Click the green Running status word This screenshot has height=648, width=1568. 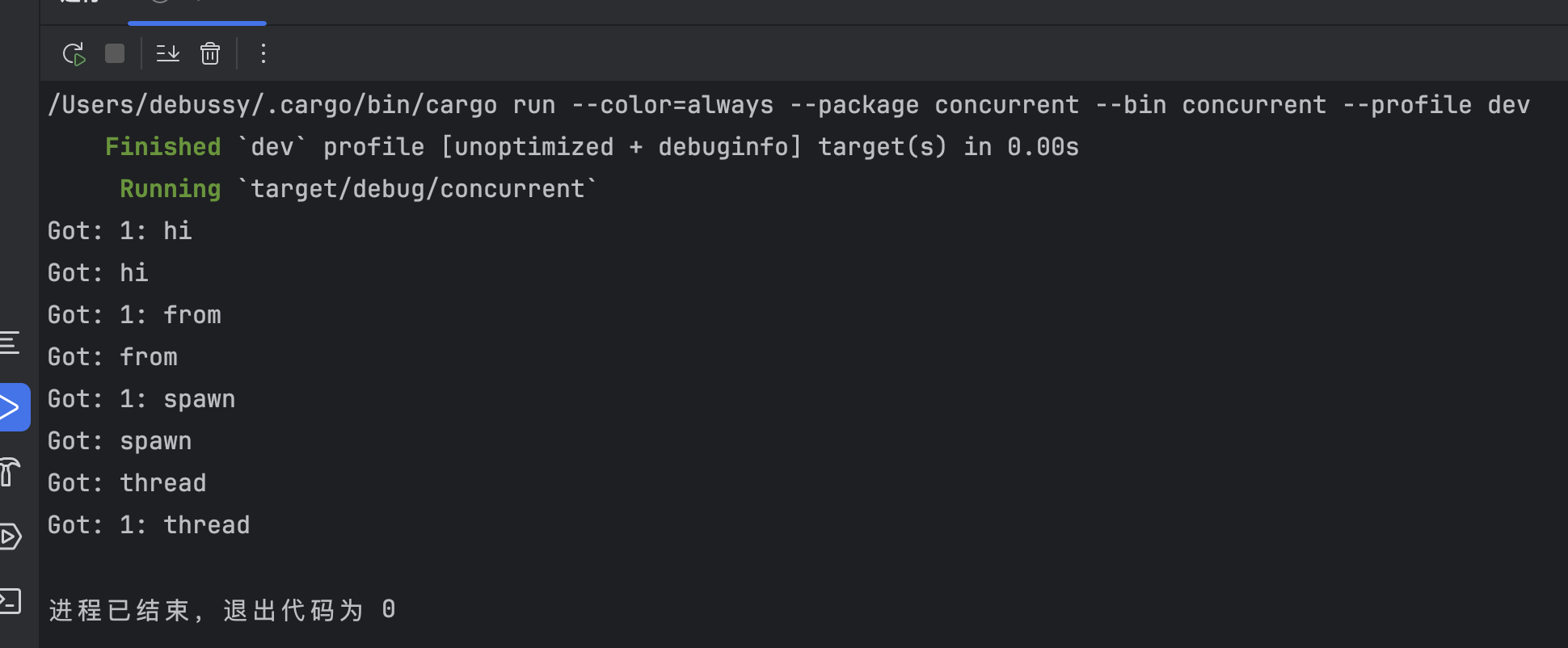(x=170, y=189)
